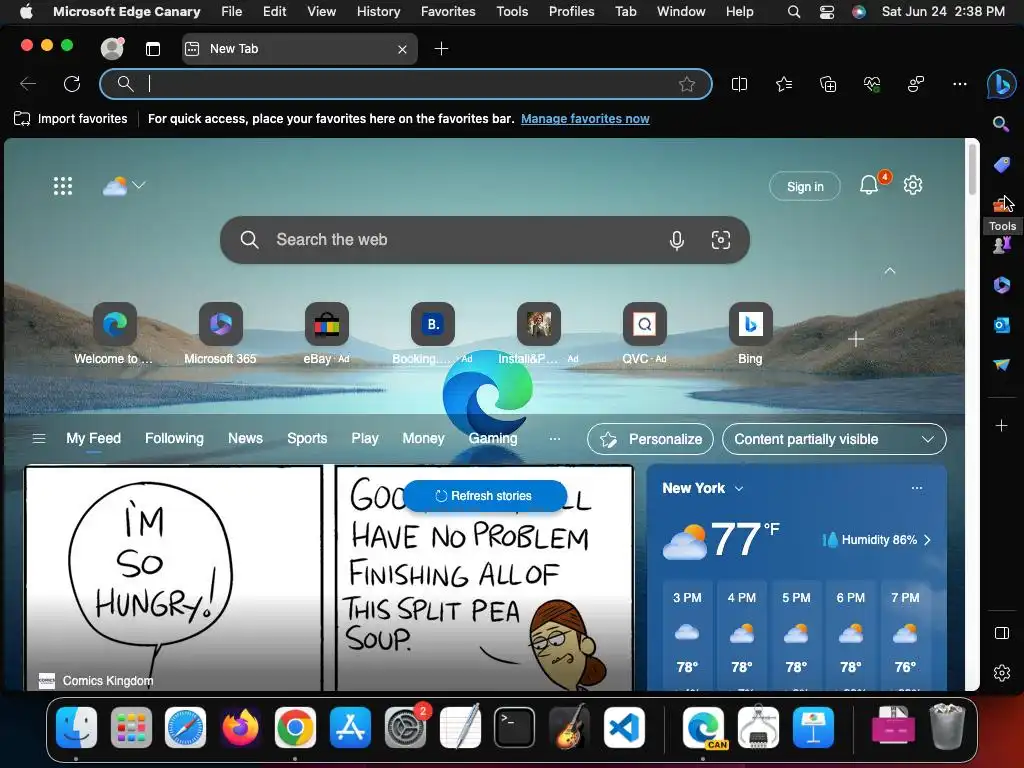Screen dimensions: 1024x768
Task: Open the Tools sidebar icon
Action: (x=1001, y=204)
